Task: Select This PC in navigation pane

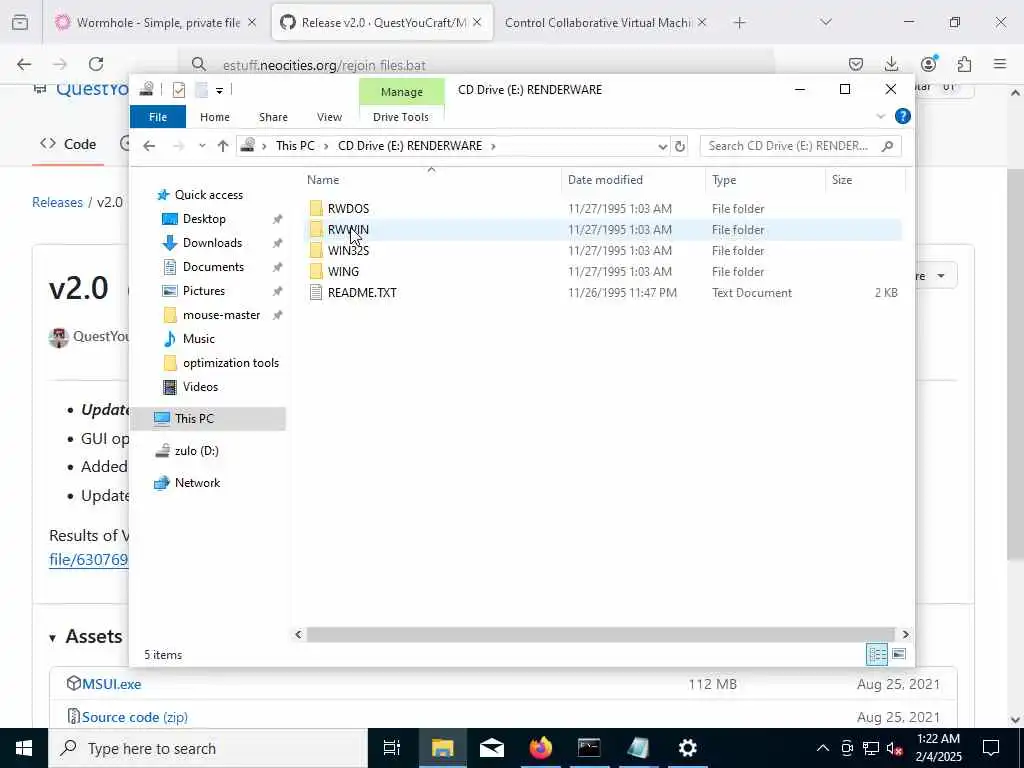Action: click(x=194, y=419)
